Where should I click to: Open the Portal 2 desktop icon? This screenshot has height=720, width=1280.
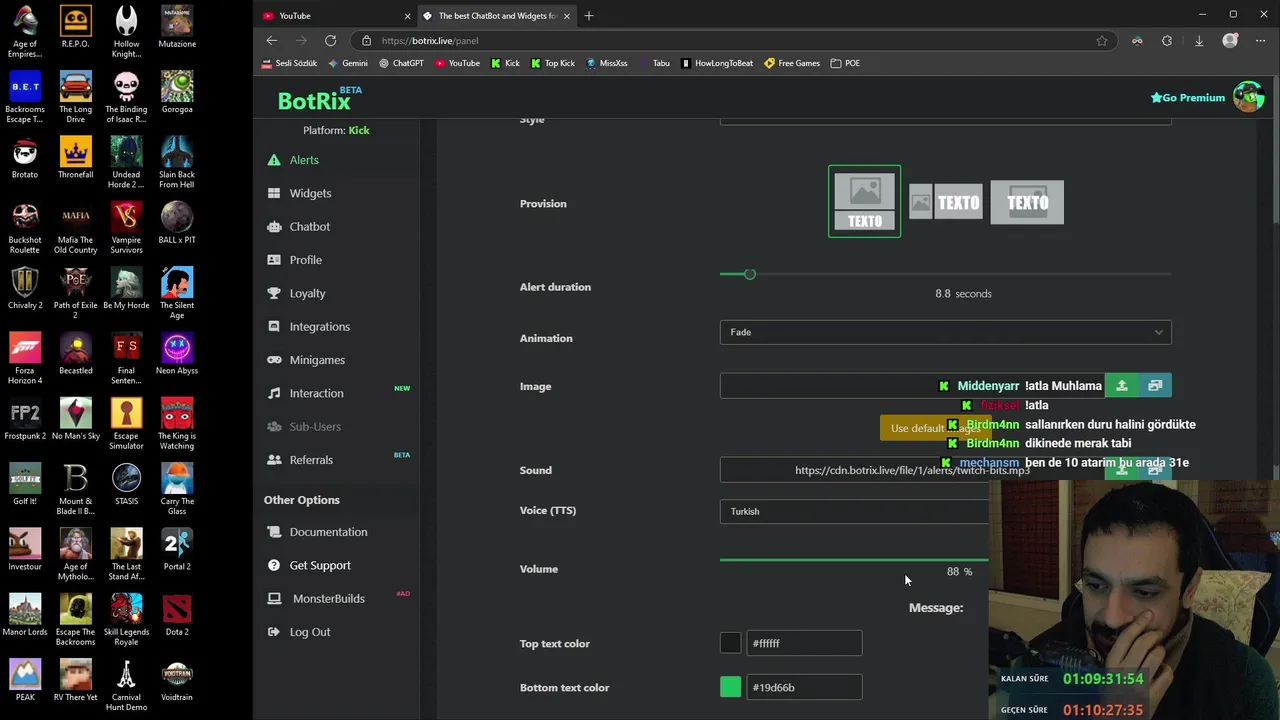pos(177,550)
